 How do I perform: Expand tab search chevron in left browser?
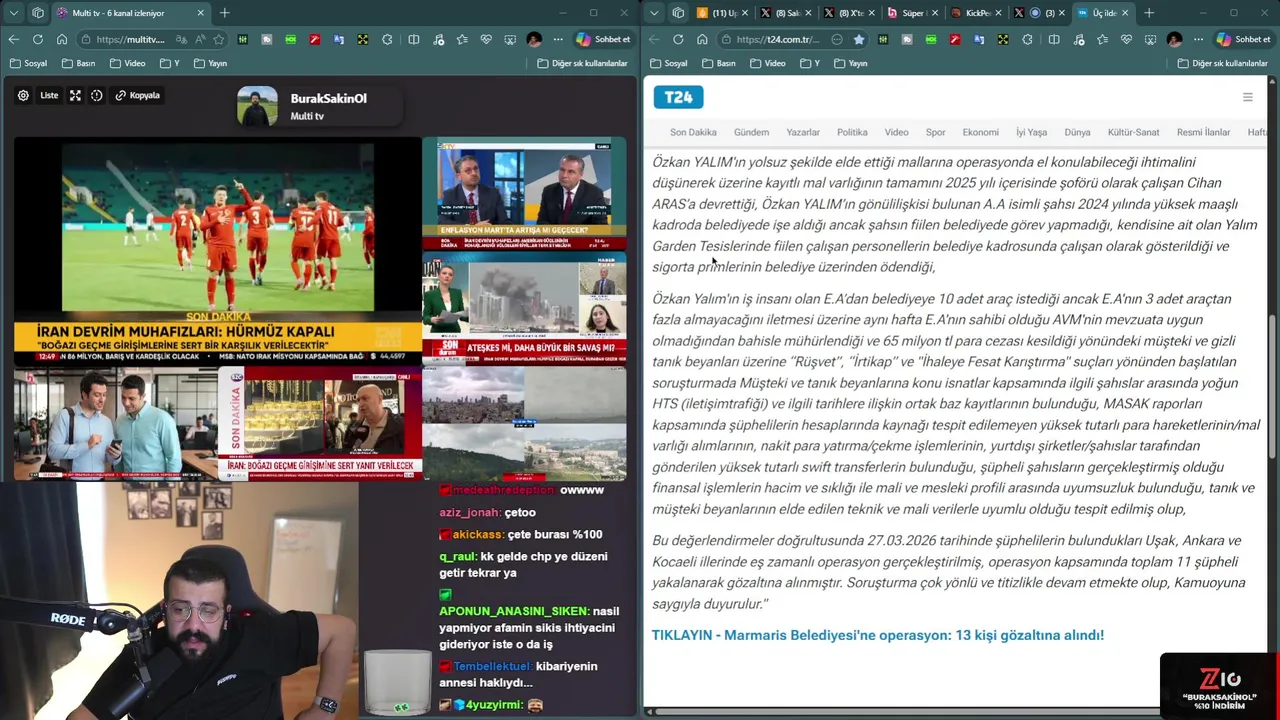coord(14,13)
